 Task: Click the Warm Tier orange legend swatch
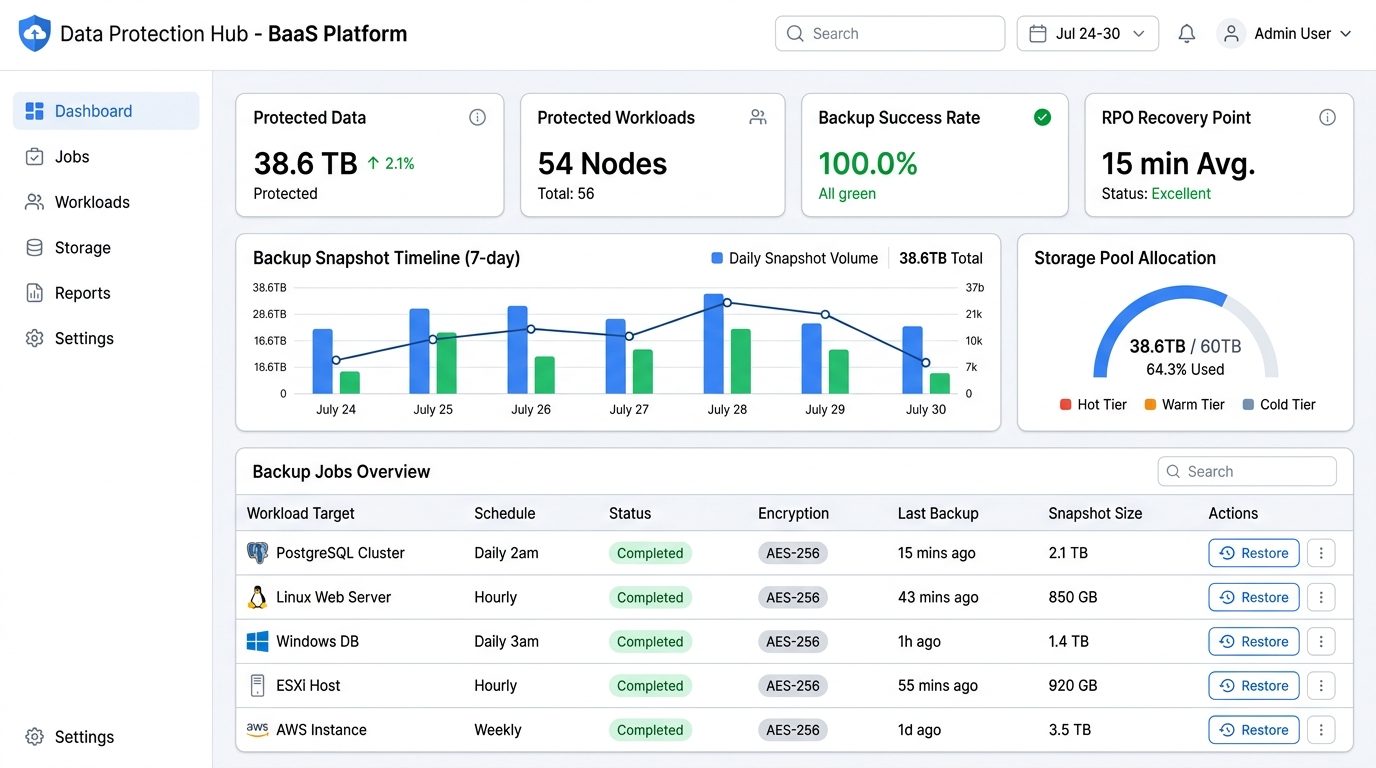point(1150,405)
